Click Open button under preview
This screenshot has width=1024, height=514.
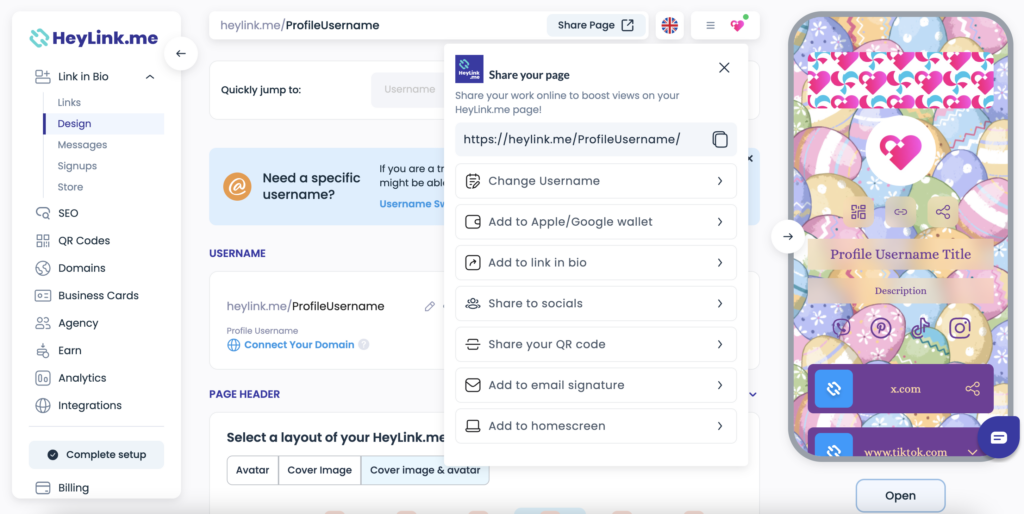900,496
